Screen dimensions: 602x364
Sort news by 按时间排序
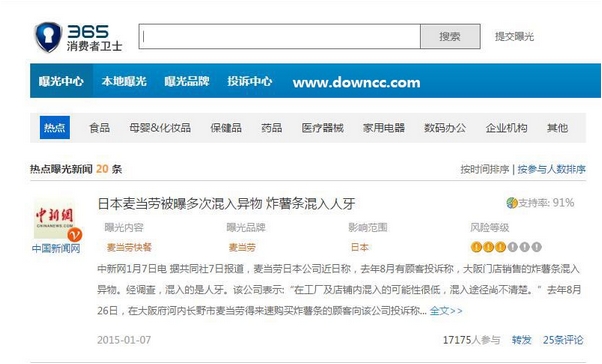(x=485, y=169)
